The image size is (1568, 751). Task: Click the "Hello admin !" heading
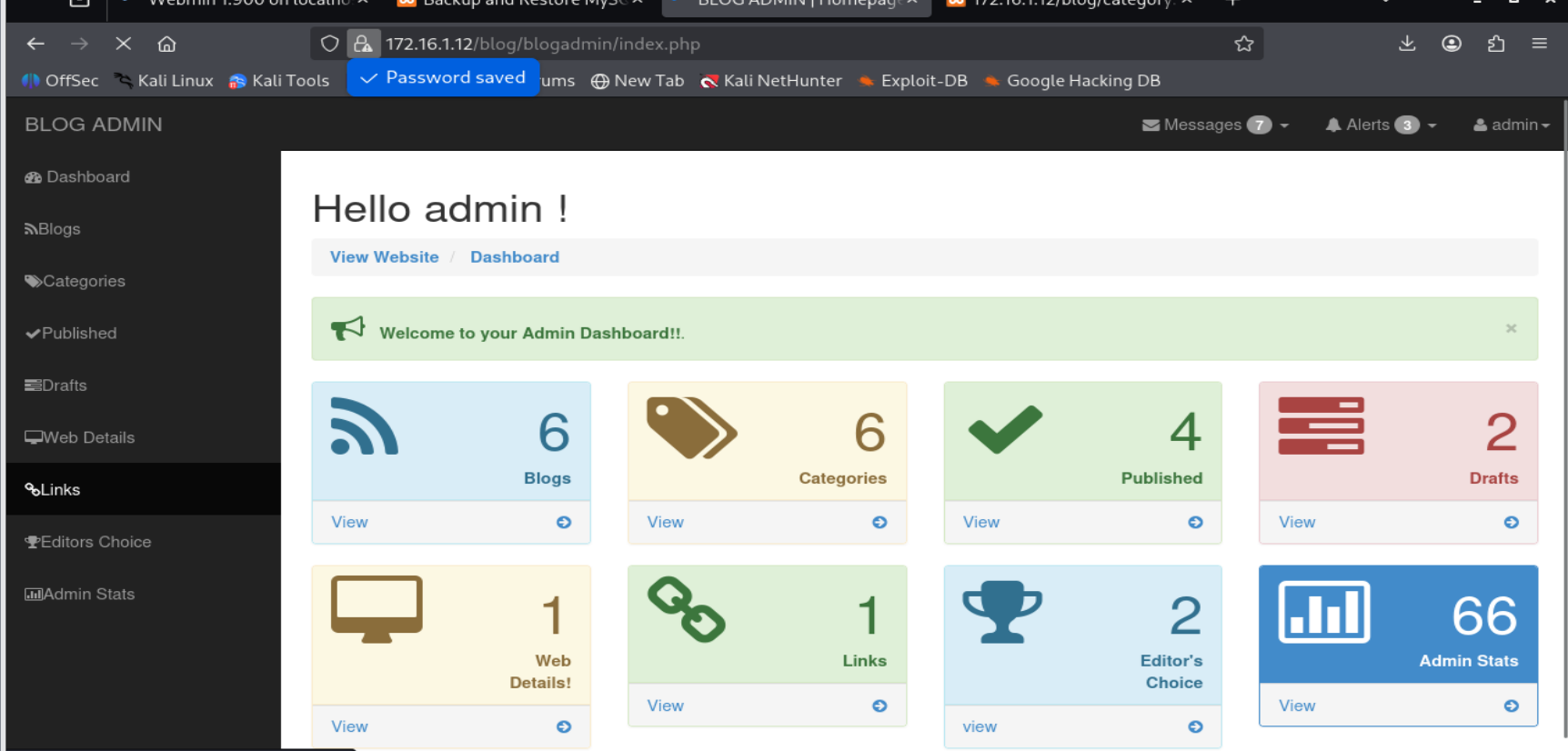pyautogui.click(x=440, y=209)
